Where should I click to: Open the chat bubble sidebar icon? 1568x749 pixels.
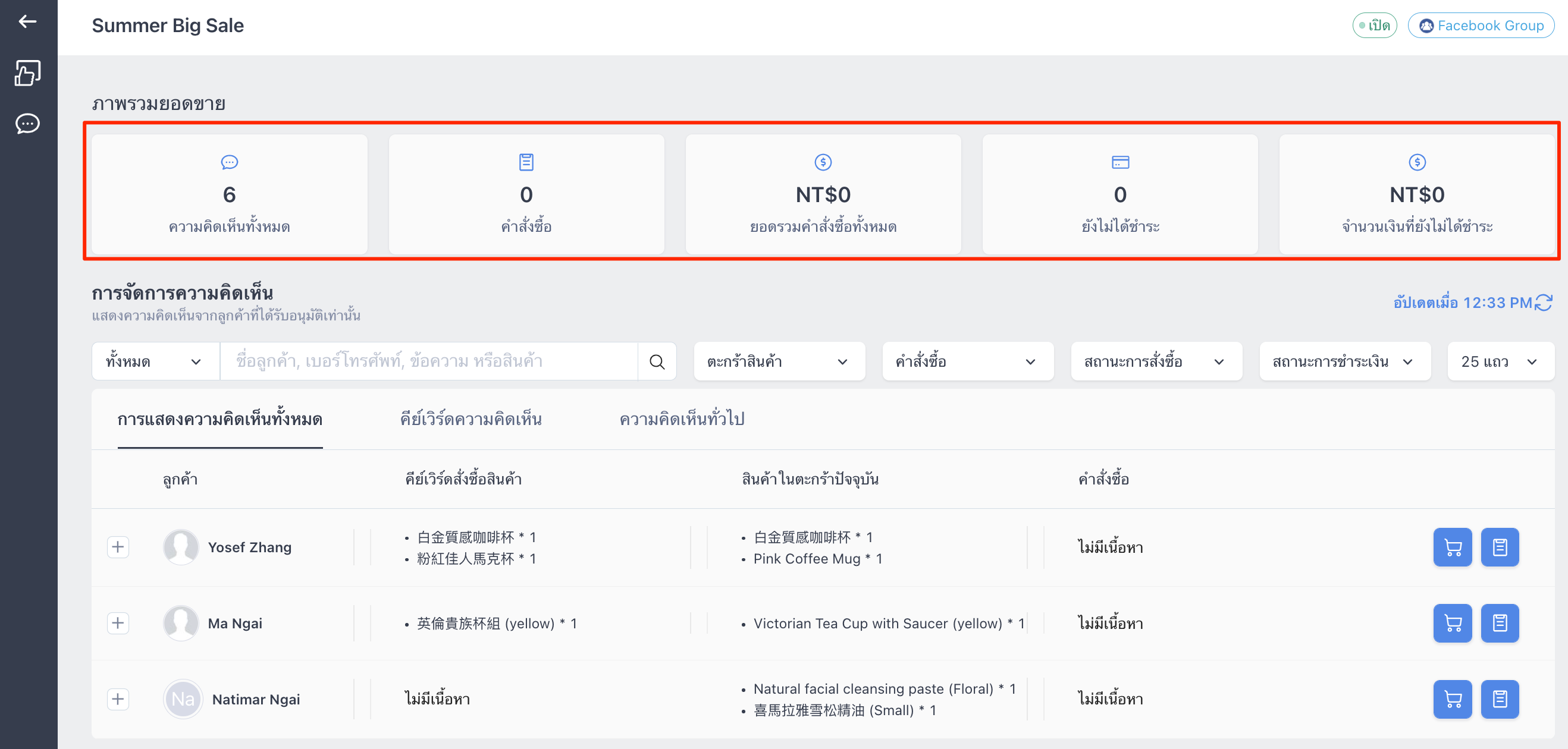pos(27,124)
